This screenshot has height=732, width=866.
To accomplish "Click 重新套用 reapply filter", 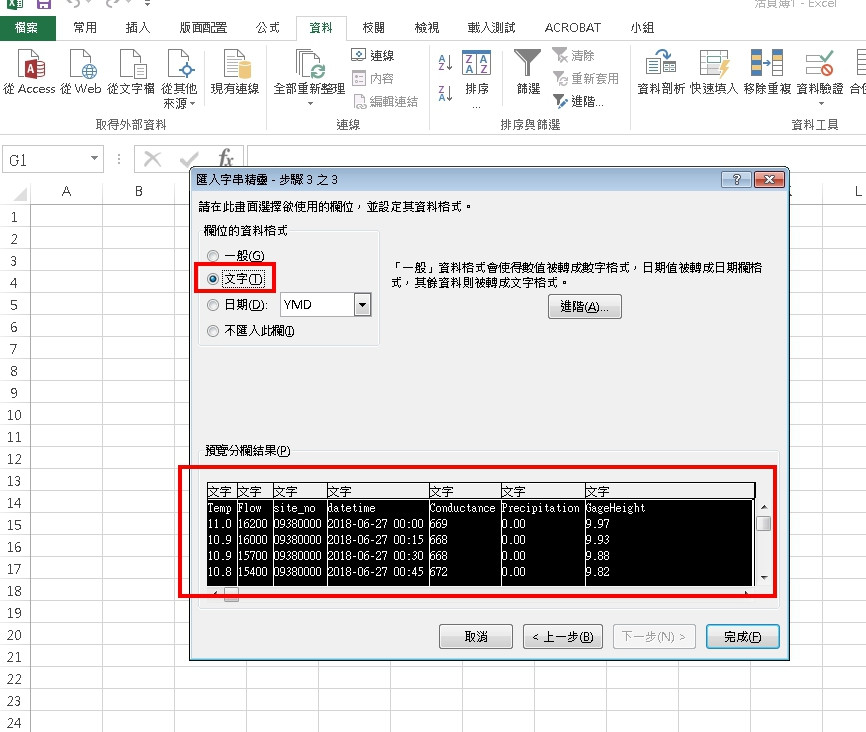I will tap(585, 78).
